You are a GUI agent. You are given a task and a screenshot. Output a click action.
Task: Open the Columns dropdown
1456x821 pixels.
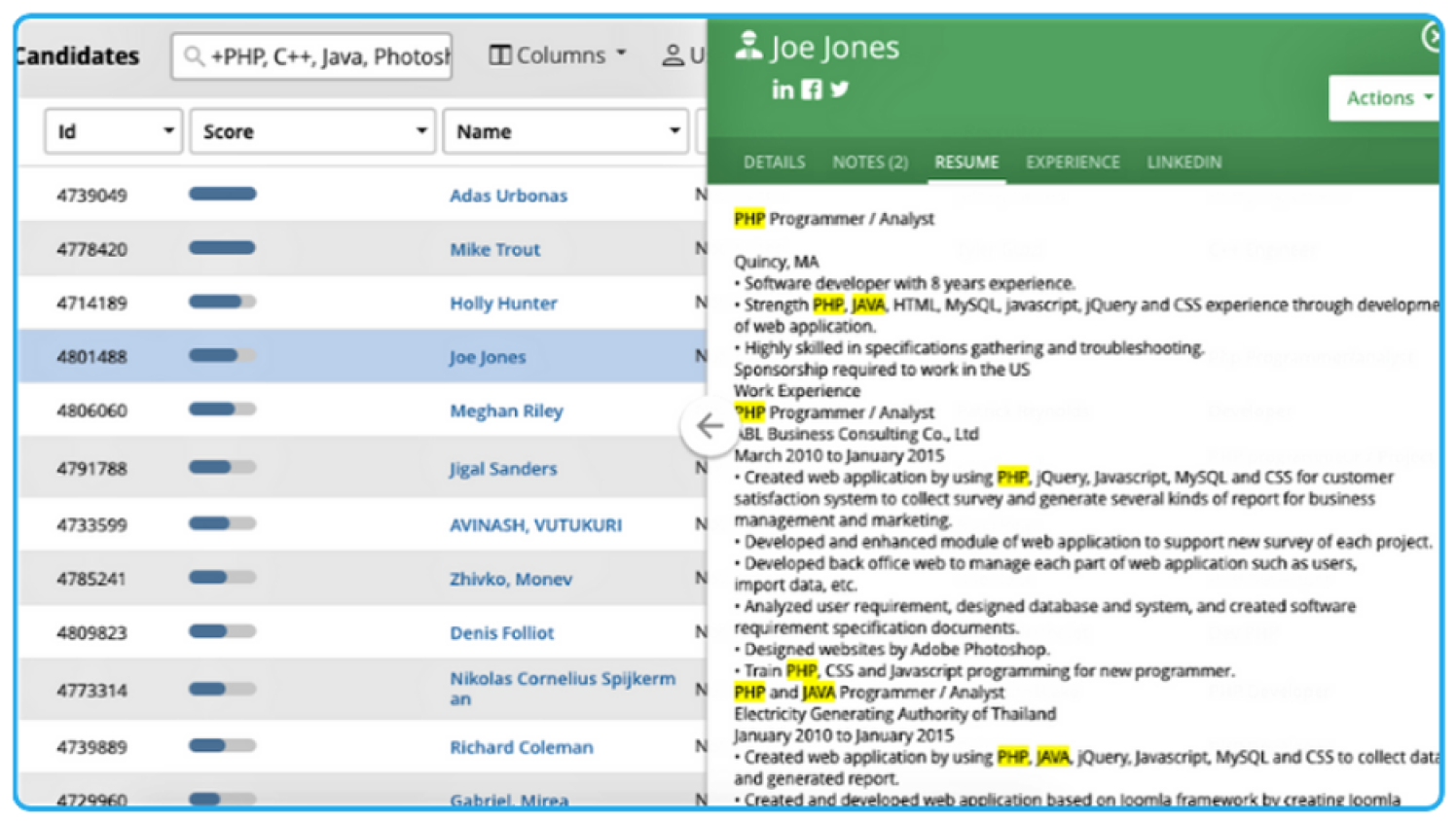pyautogui.click(x=558, y=55)
